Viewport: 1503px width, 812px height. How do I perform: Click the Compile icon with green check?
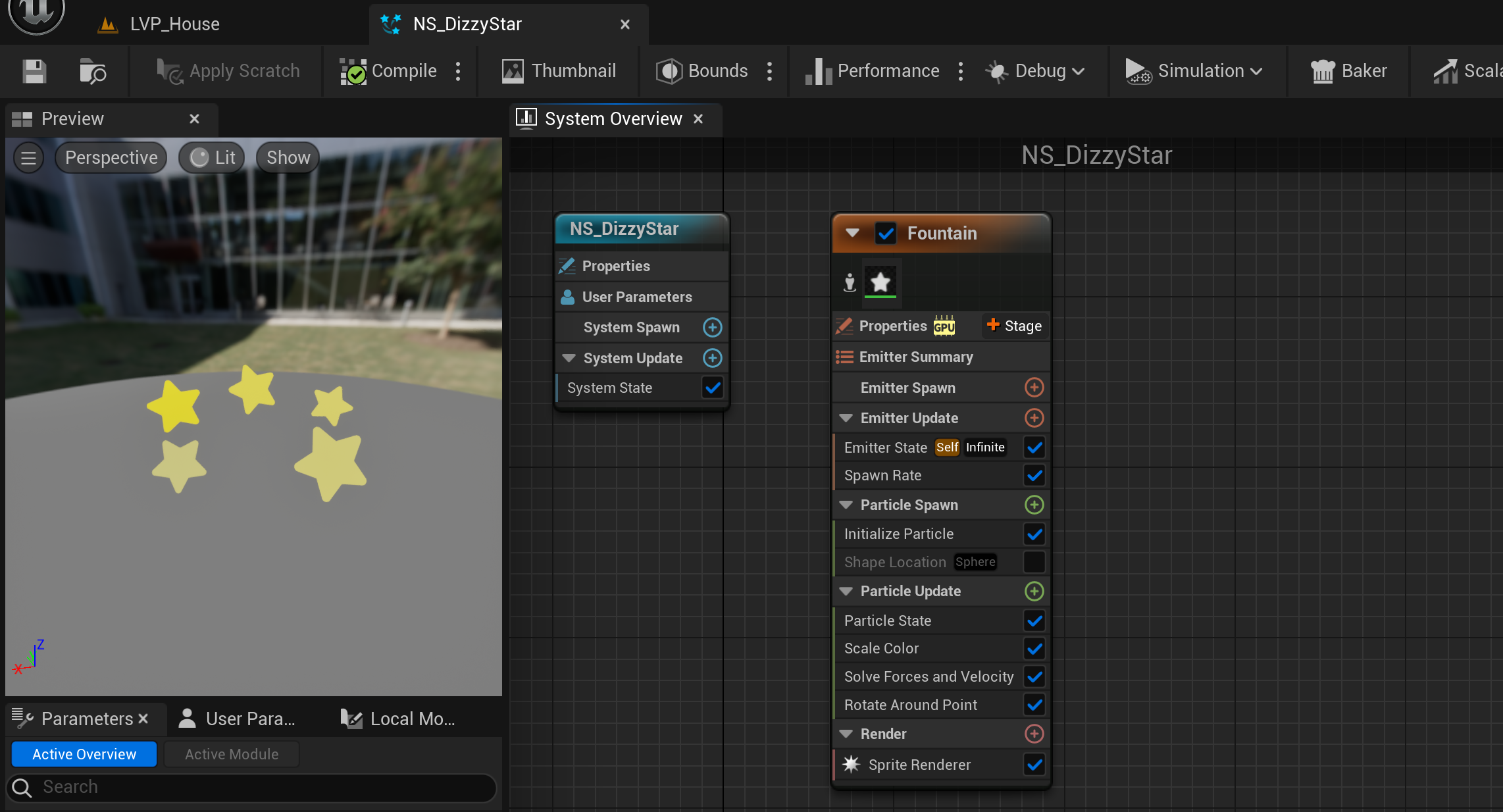click(353, 71)
